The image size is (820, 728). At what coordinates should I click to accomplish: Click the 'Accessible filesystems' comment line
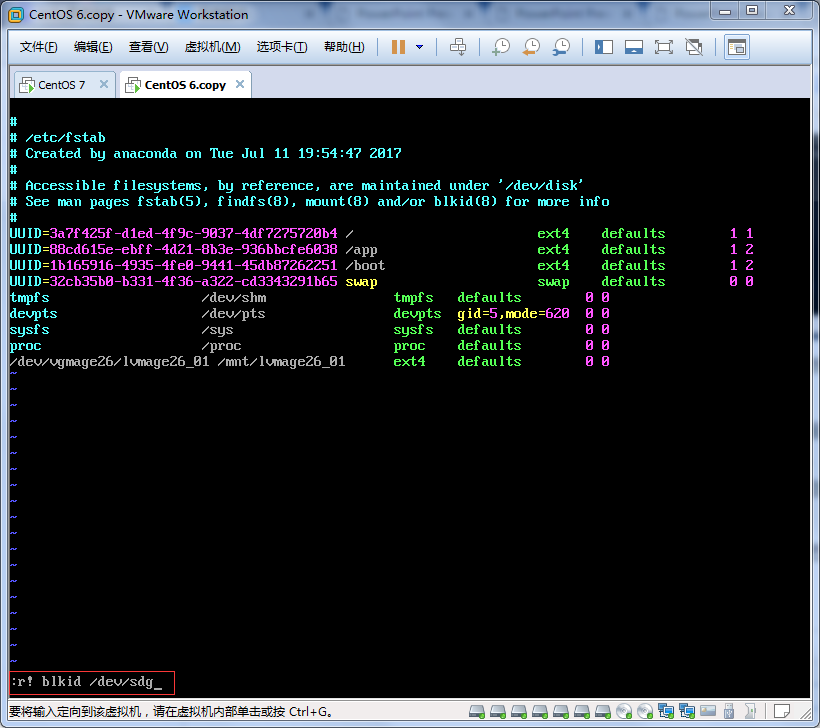pos(296,186)
